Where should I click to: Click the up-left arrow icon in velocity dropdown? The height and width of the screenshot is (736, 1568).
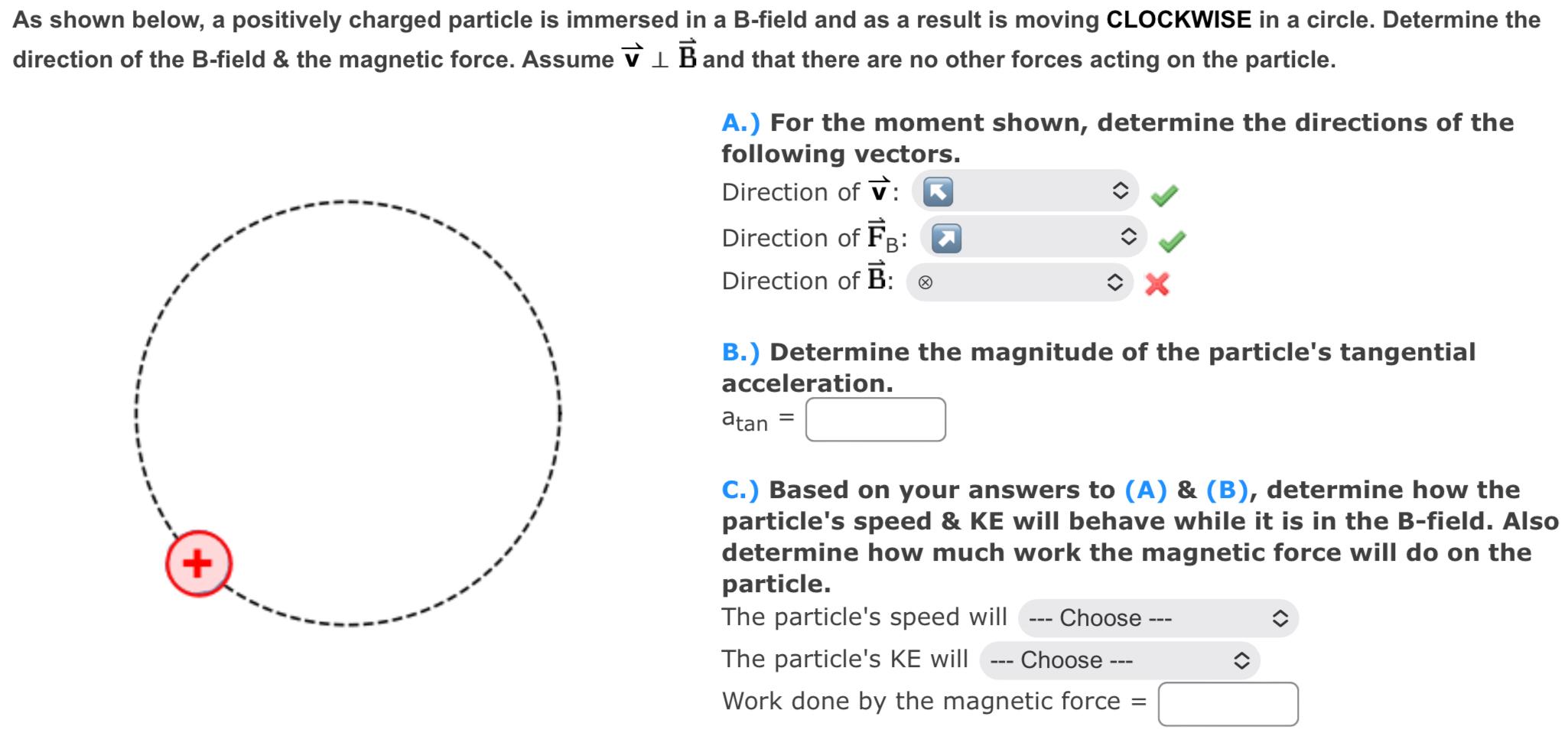coord(939,191)
